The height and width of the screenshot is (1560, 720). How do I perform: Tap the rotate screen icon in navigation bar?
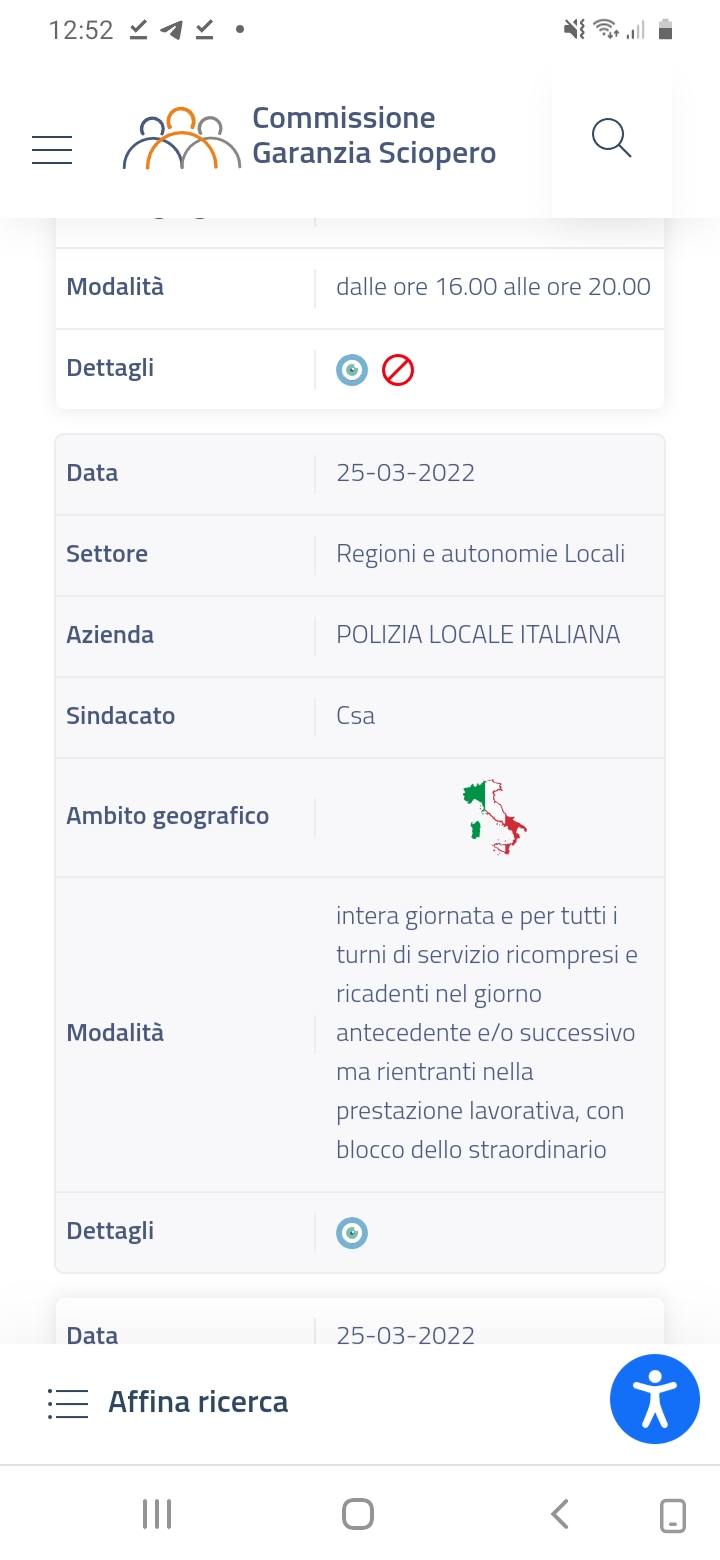click(673, 1514)
